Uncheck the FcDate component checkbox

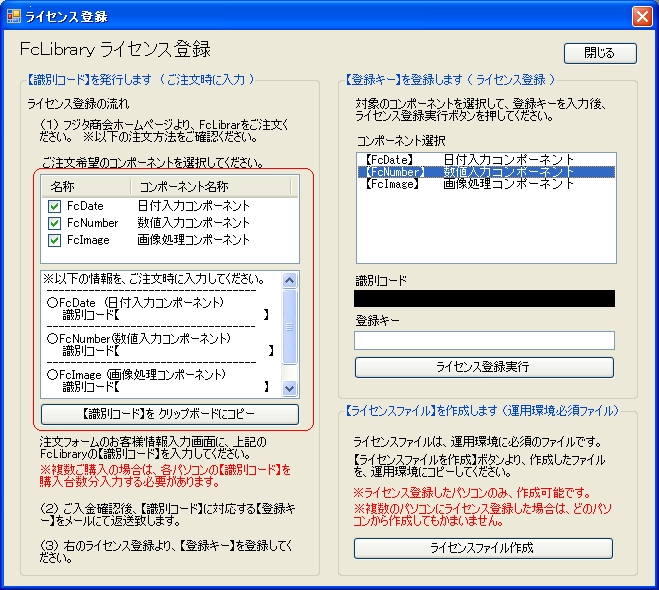click(x=54, y=206)
